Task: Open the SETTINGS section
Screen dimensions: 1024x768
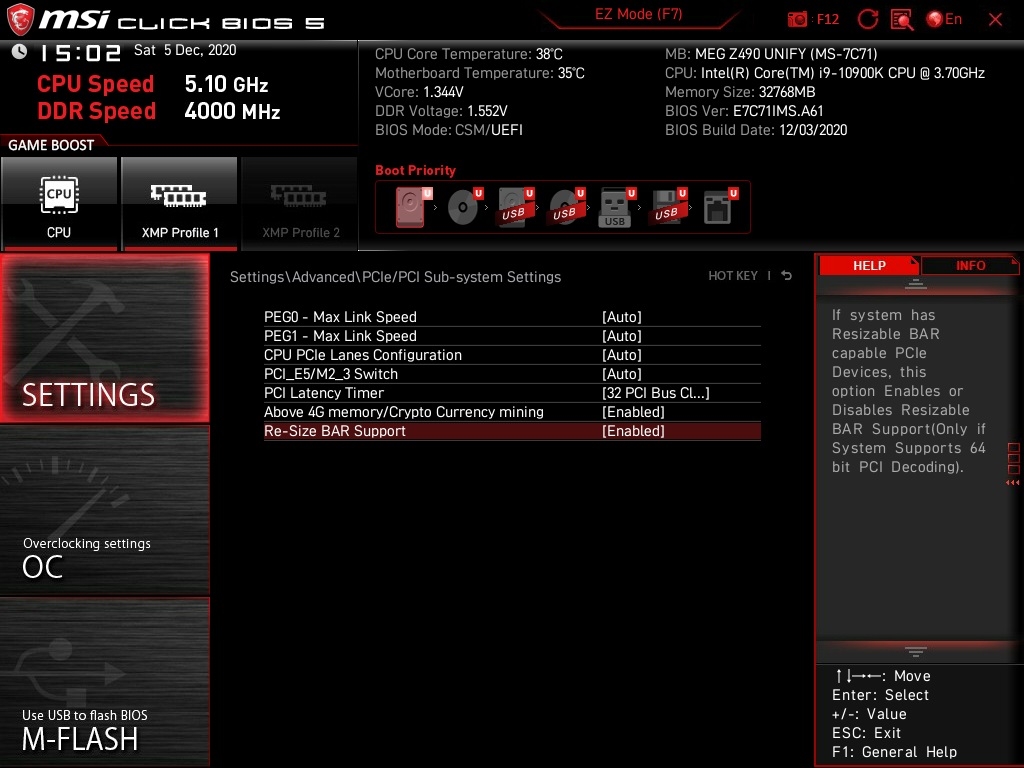Action: tap(104, 338)
